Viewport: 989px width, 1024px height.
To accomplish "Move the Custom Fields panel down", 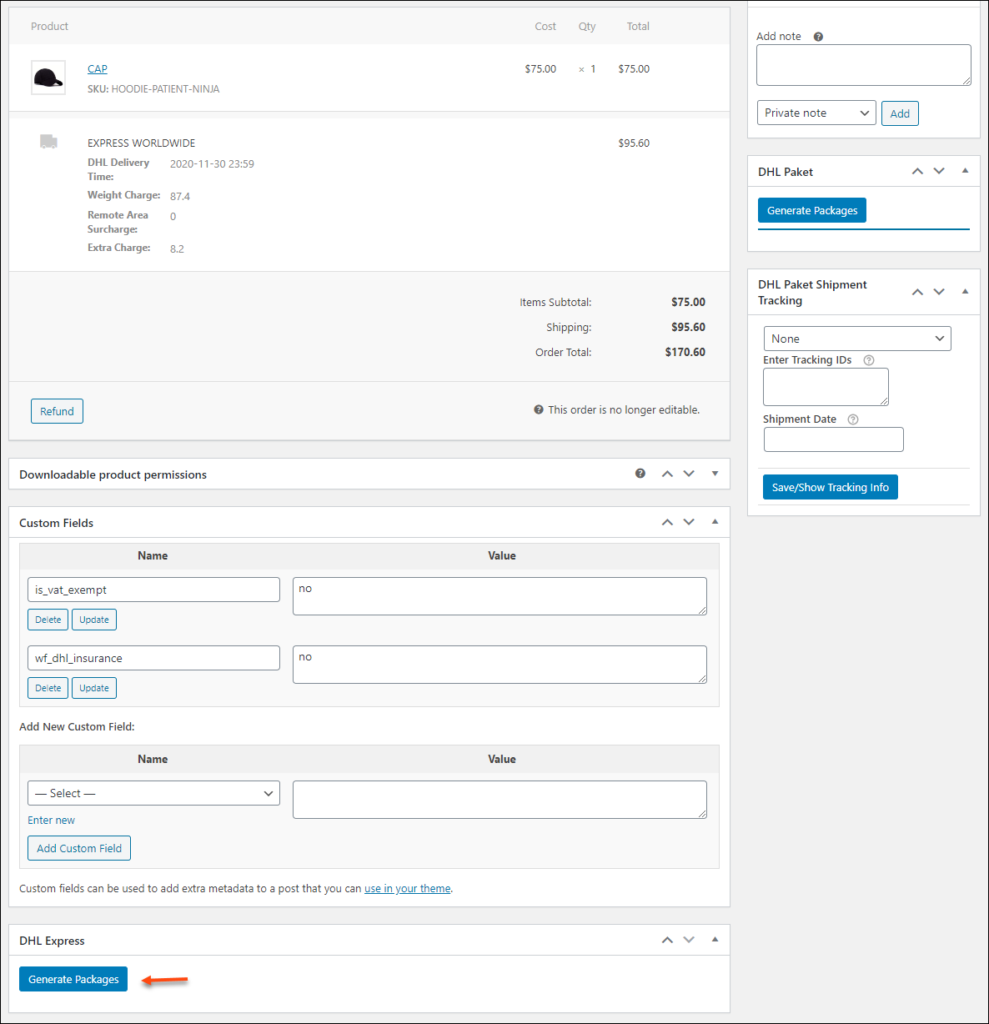I will click(689, 521).
